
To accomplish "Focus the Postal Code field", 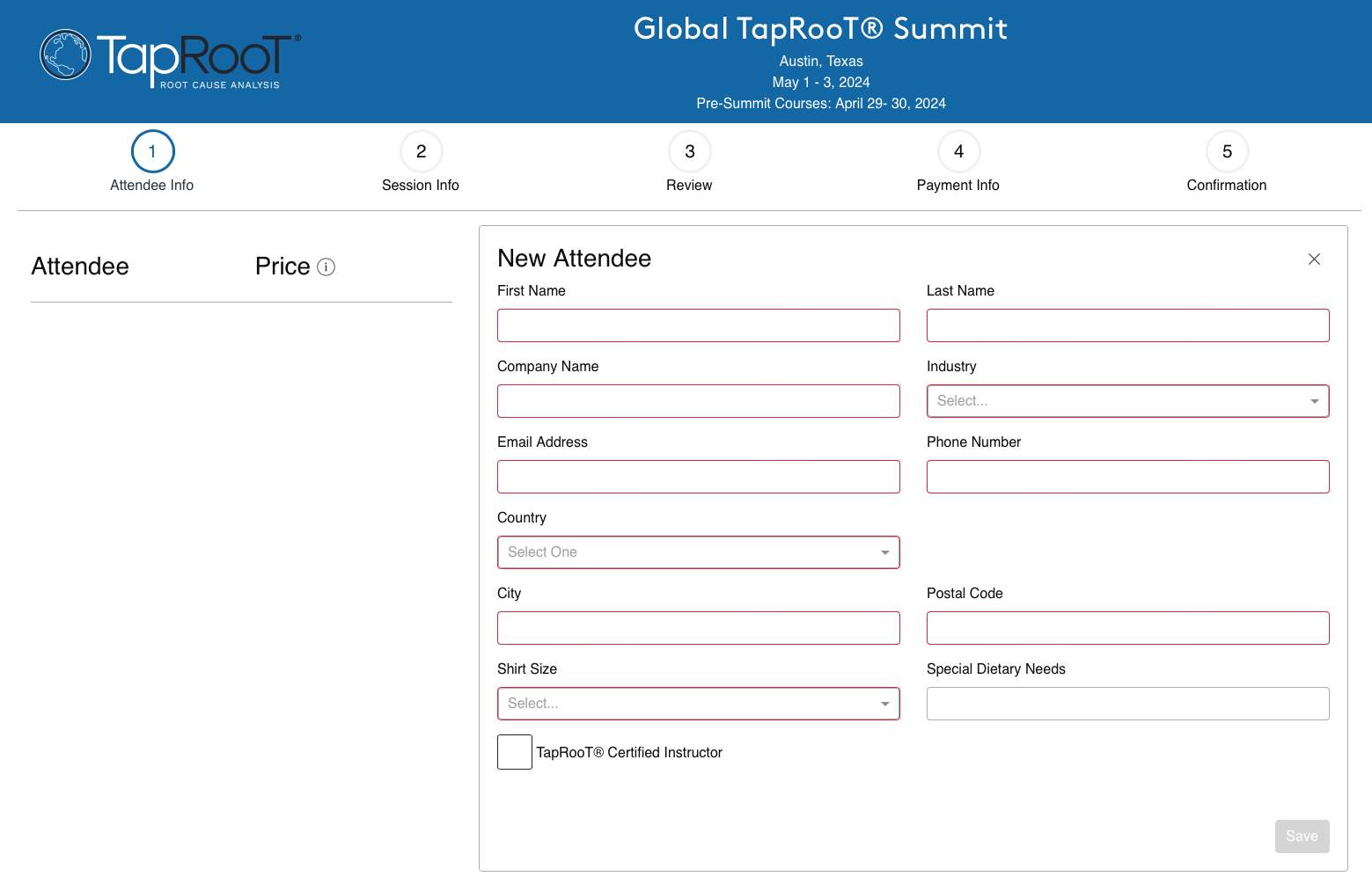I will [x=1127, y=628].
